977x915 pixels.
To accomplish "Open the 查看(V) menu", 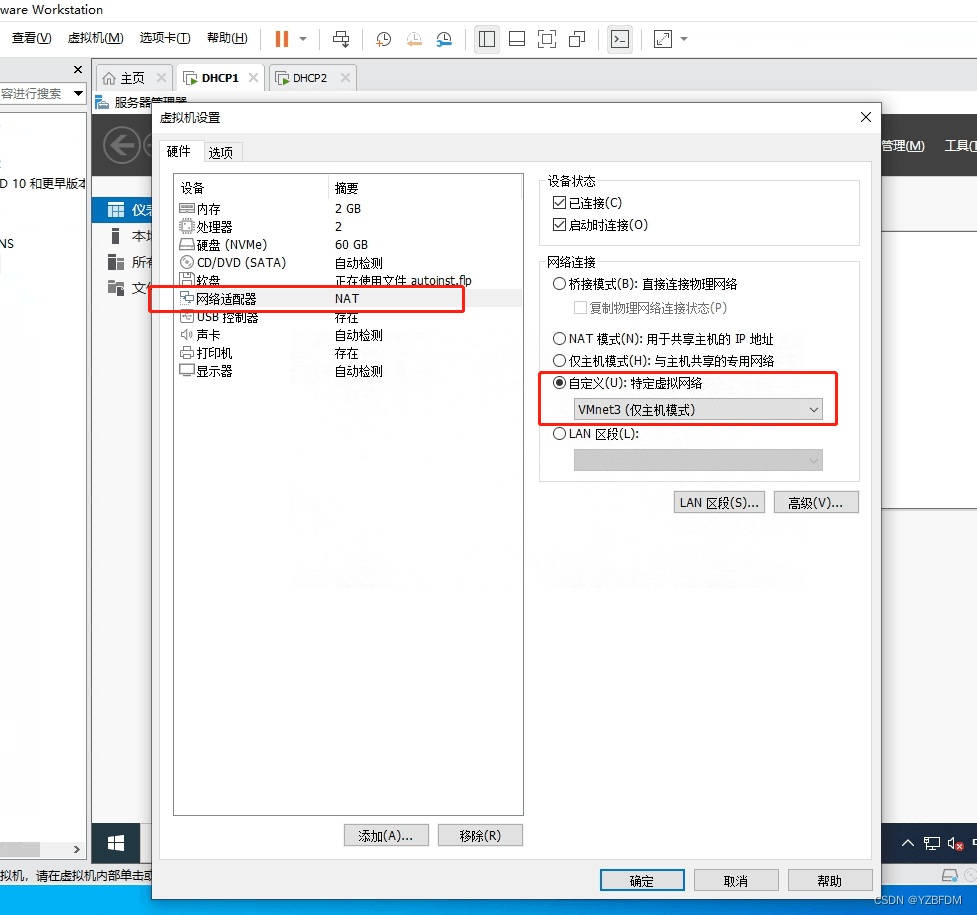I will pyautogui.click(x=31, y=38).
